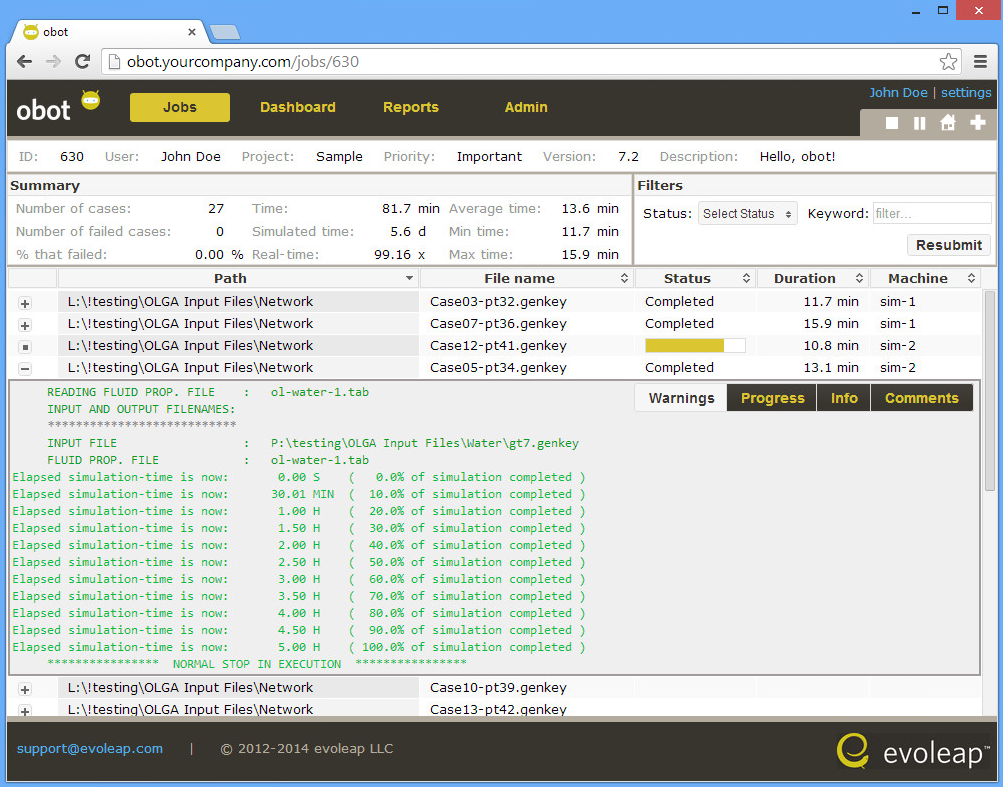Click the plus add job icon
This screenshot has height=787, width=1003.
coord(978,123)
